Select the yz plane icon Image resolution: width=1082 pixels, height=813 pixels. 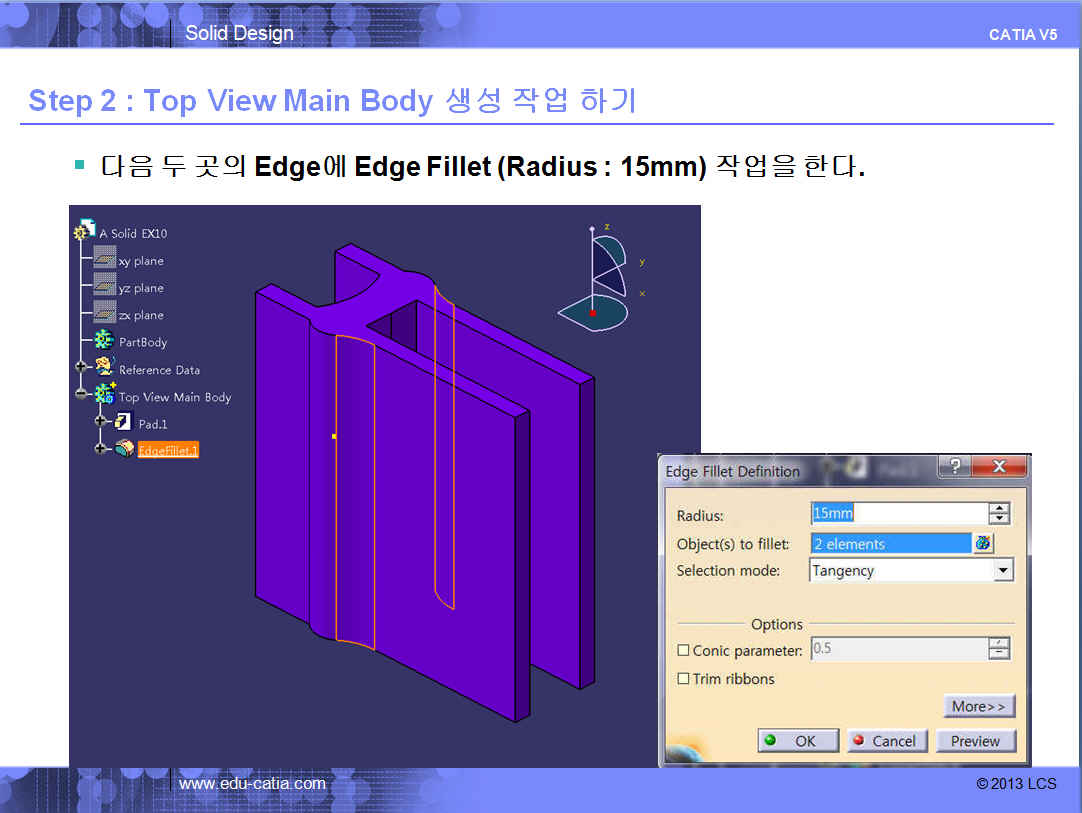pos(105,287)
